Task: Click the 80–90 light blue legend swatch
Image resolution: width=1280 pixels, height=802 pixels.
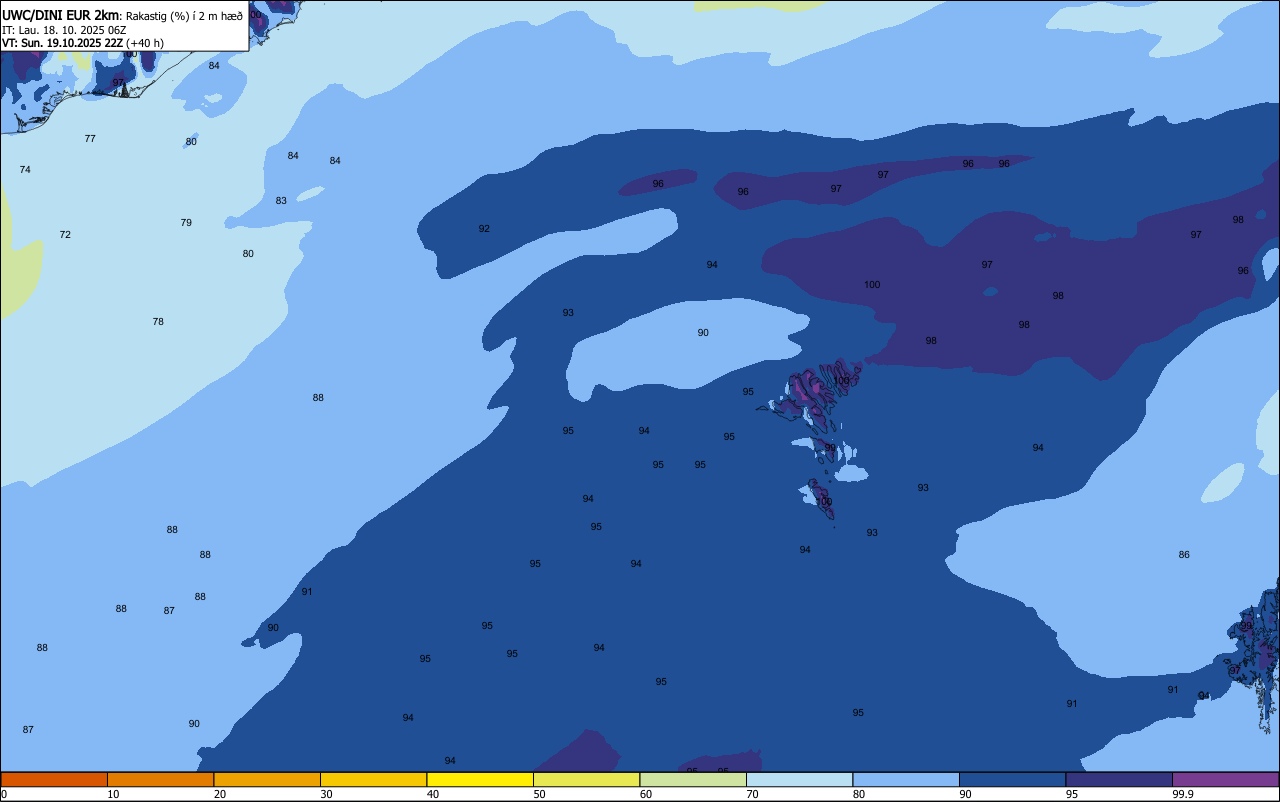Action: 906,779
